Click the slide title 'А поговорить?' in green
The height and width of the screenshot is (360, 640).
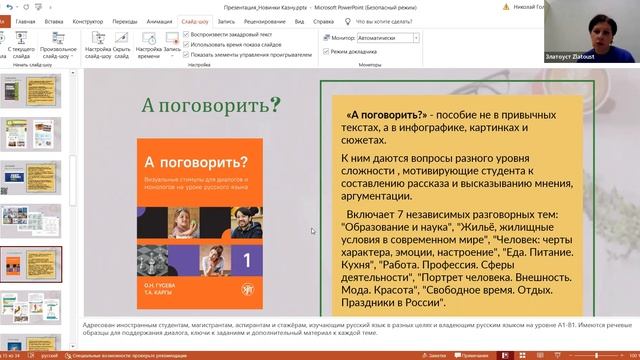click(211, 105)
